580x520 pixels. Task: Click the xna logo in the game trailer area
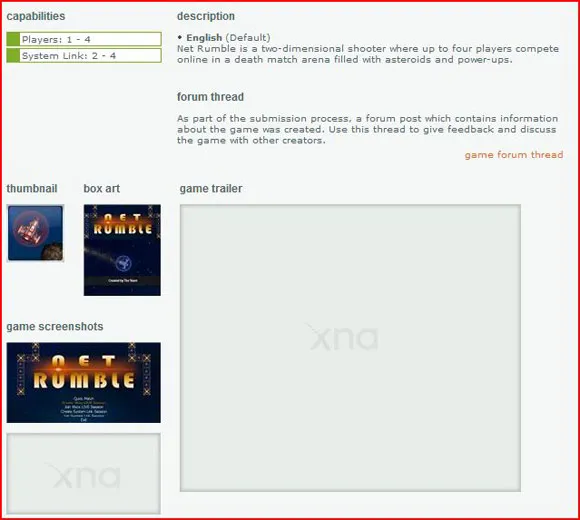[x=342, y=337]
